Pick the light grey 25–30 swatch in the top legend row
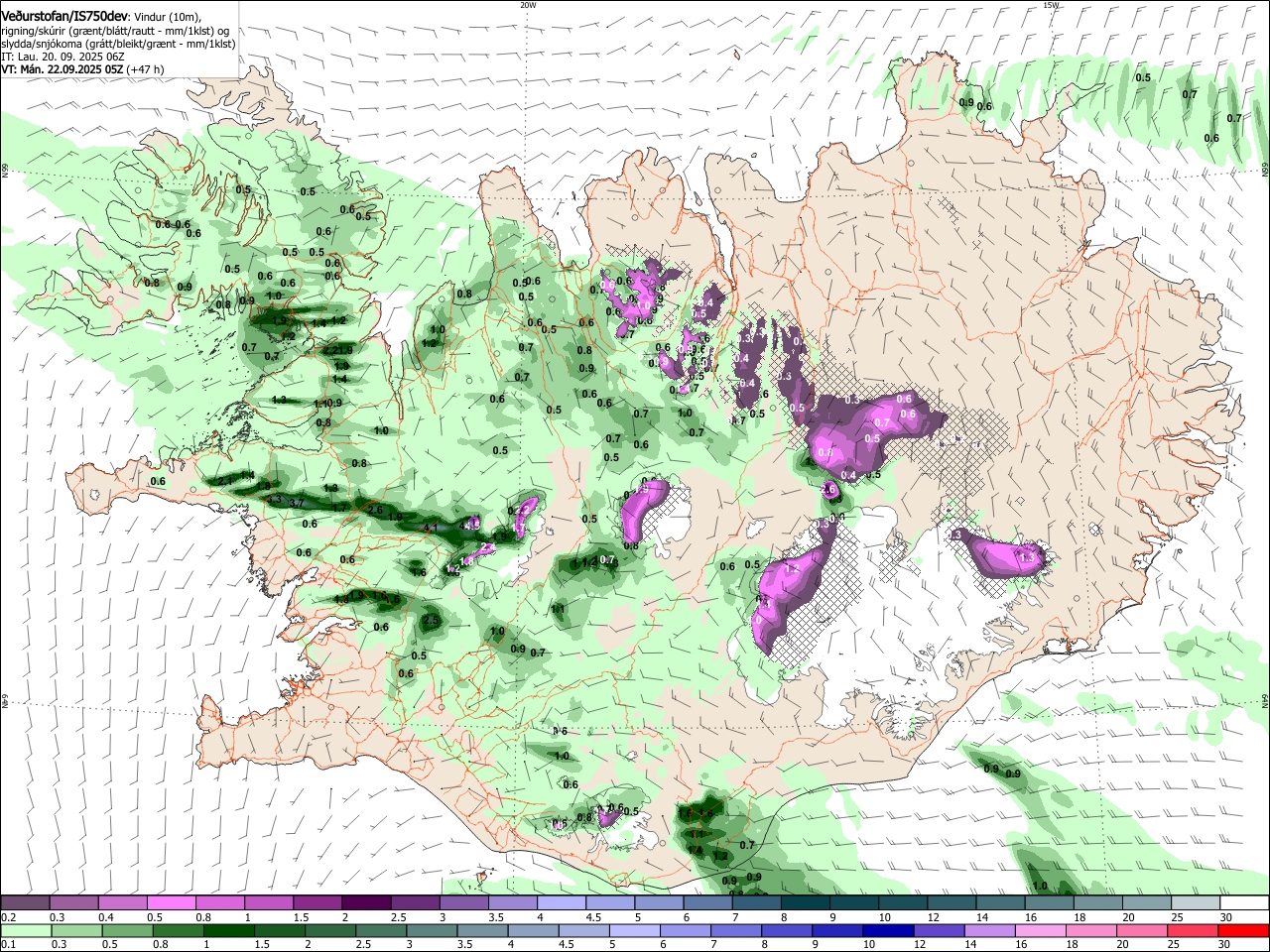Image resolution: width=1270 pixels, height=952 pixels. 1197,902
